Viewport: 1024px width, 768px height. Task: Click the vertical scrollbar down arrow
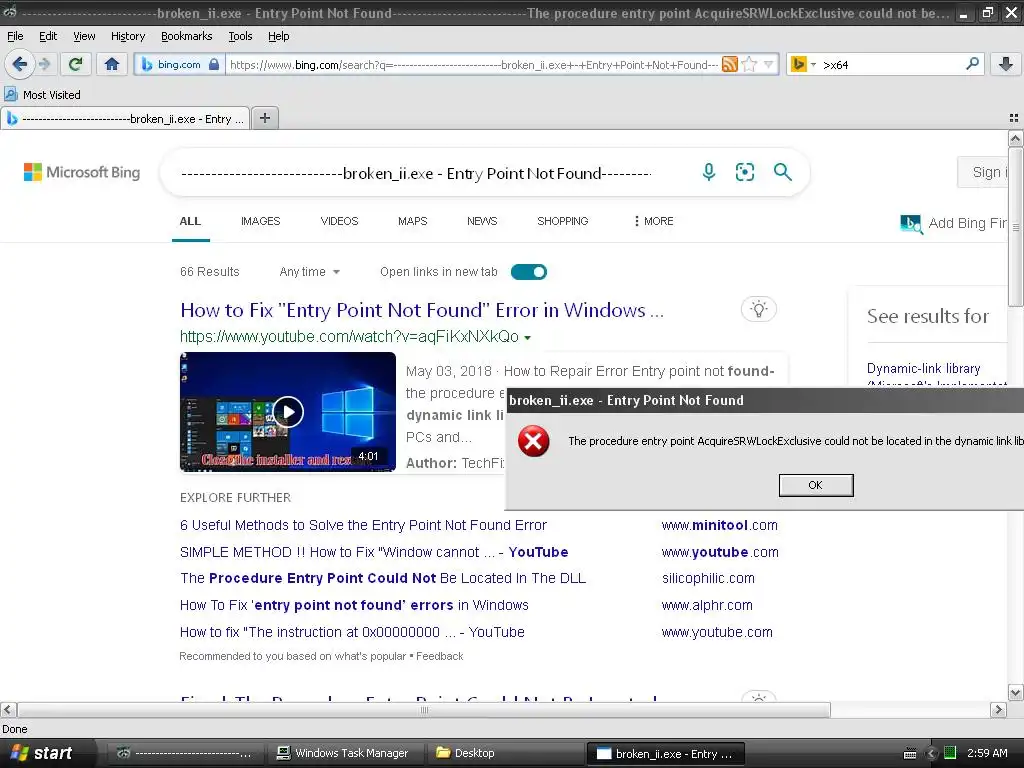pyautogui.click(x=1016, y=693)
